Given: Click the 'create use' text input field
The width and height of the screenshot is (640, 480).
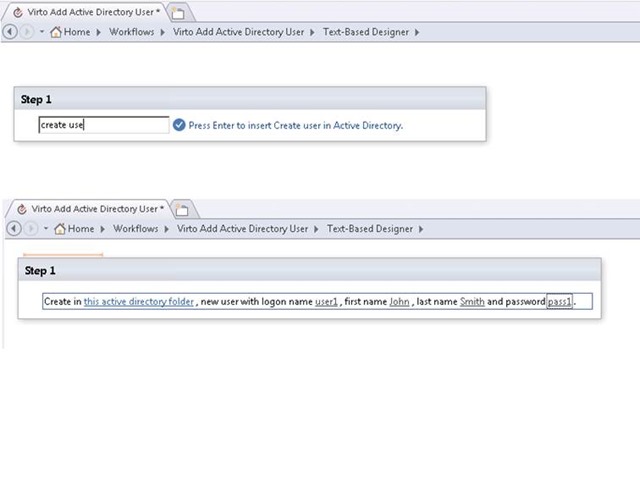Looking at the screenshot, I should [104, 125].
